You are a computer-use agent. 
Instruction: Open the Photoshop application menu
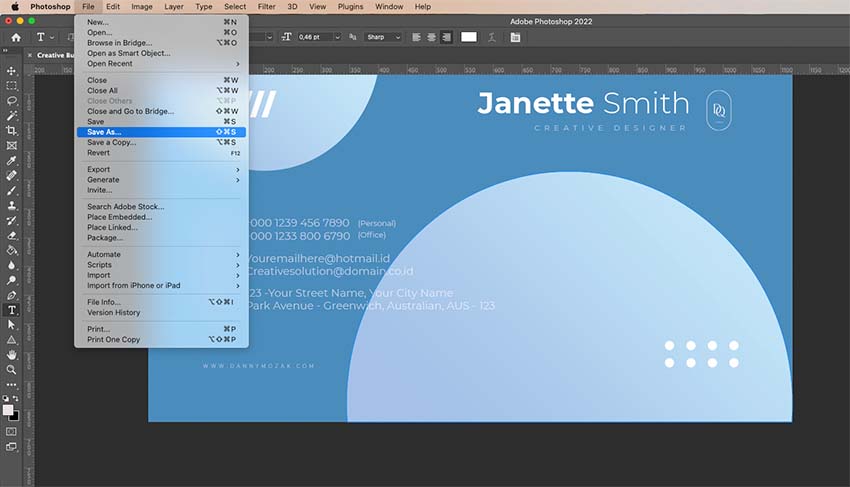[50, 7]
